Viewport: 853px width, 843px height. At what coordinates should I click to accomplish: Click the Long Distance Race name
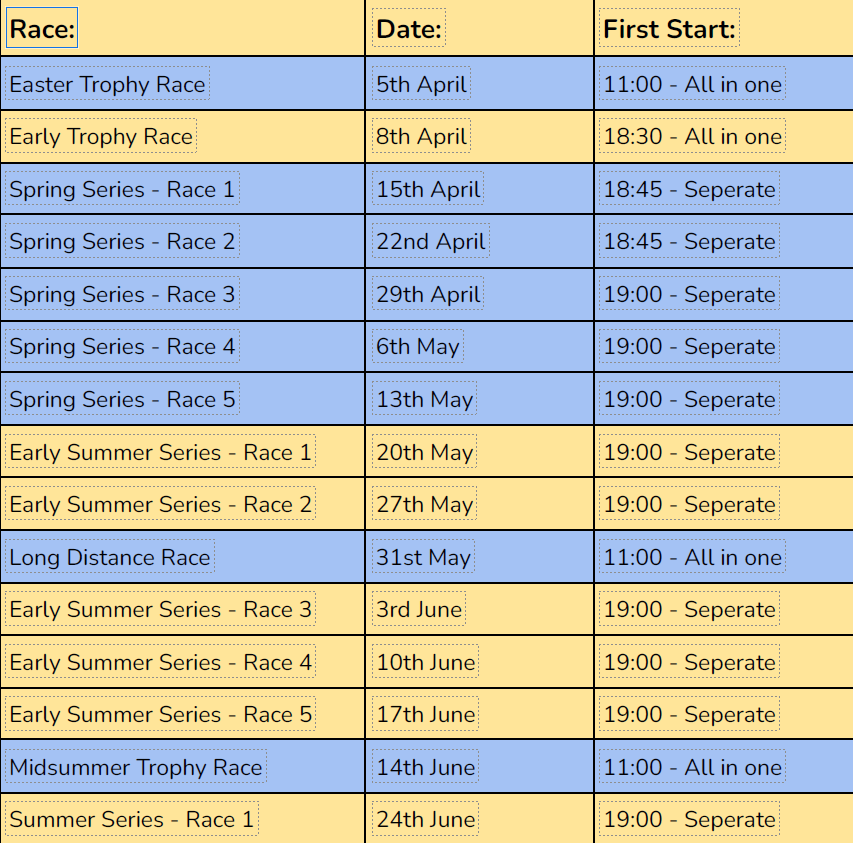(110, 557)
